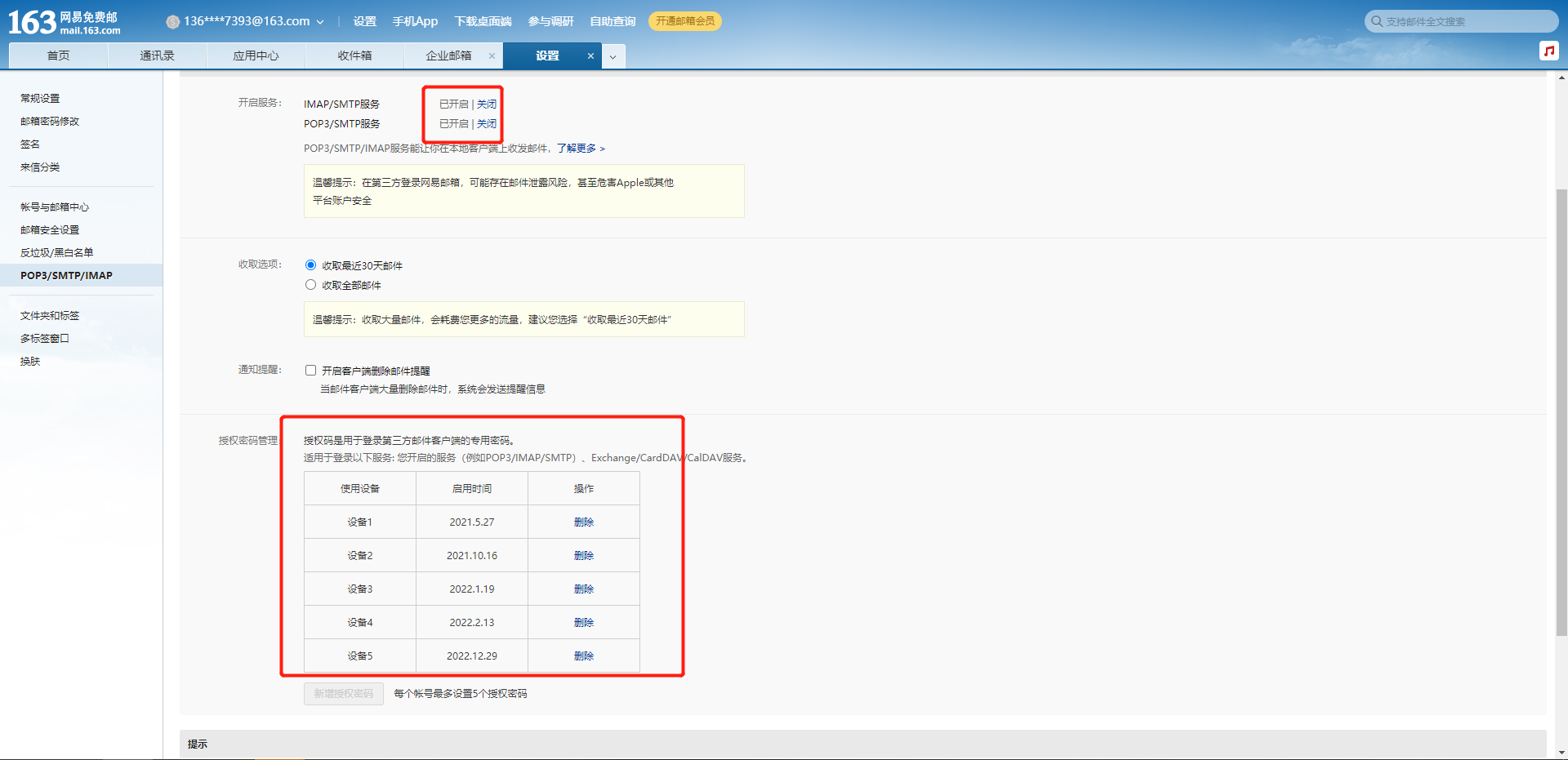Click the 2021.10.16 date cell

click(x=472, y=556)
